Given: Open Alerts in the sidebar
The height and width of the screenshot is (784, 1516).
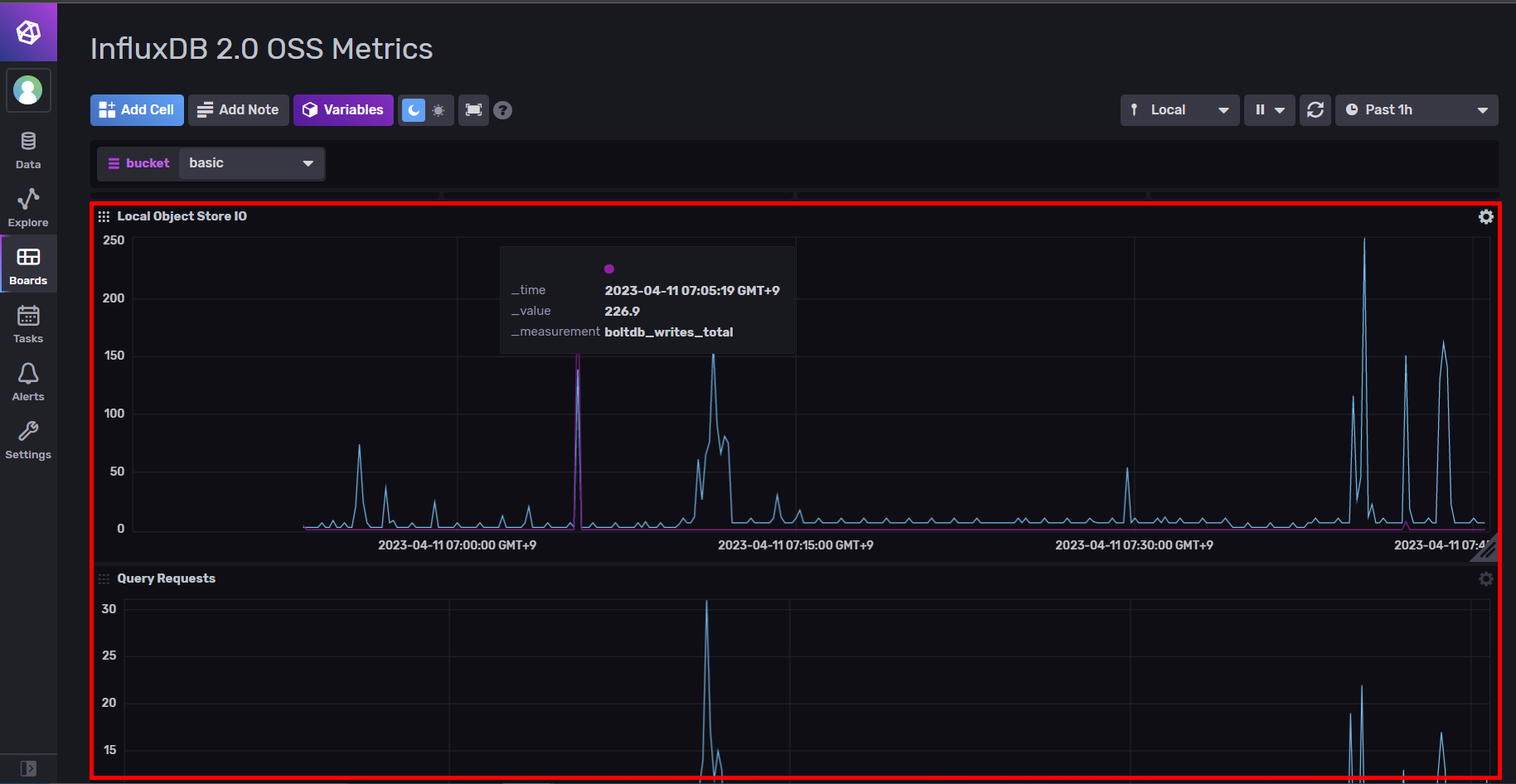Looking at the screenshot, I should pyautogui.click(x=28, y=382).
